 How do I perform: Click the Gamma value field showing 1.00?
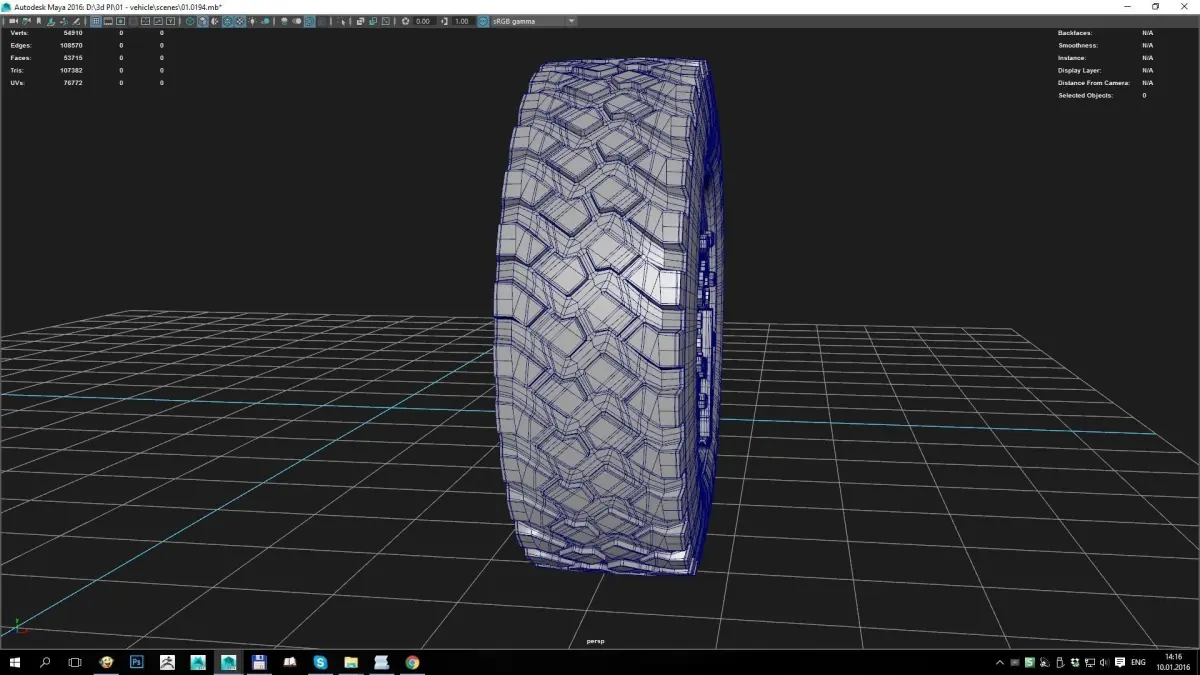tap(463, 21)
